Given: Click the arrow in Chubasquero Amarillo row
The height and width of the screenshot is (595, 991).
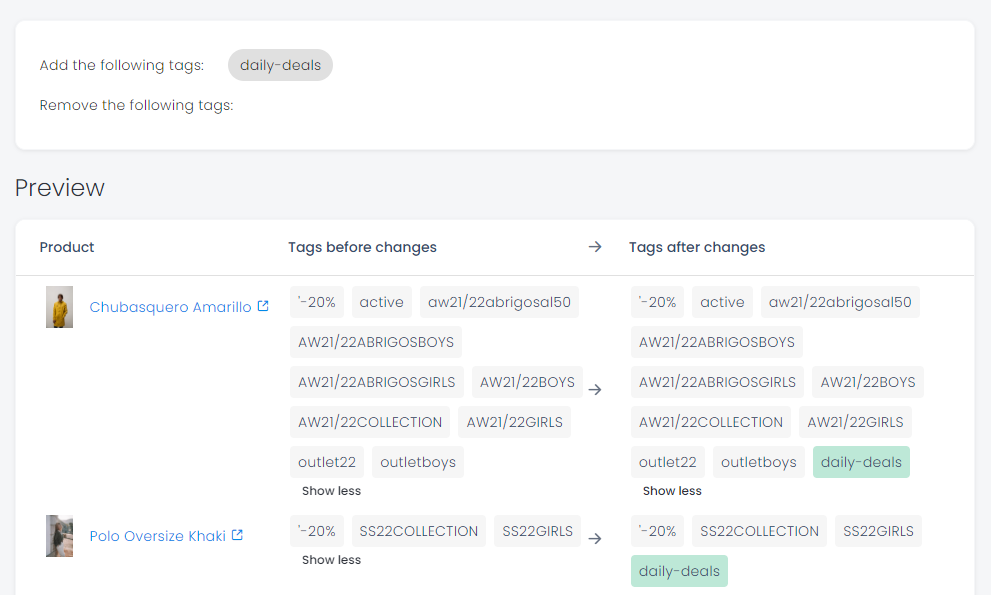Looking at the screenshot, I should (595, 390).
